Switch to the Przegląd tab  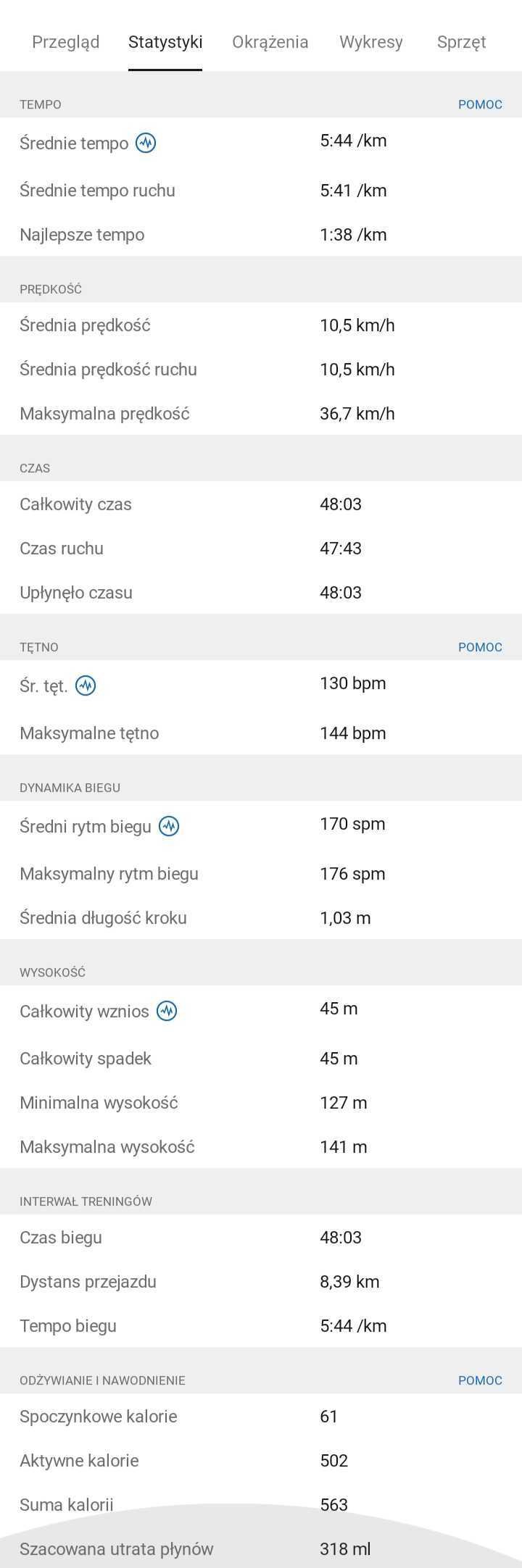[65, 42]
